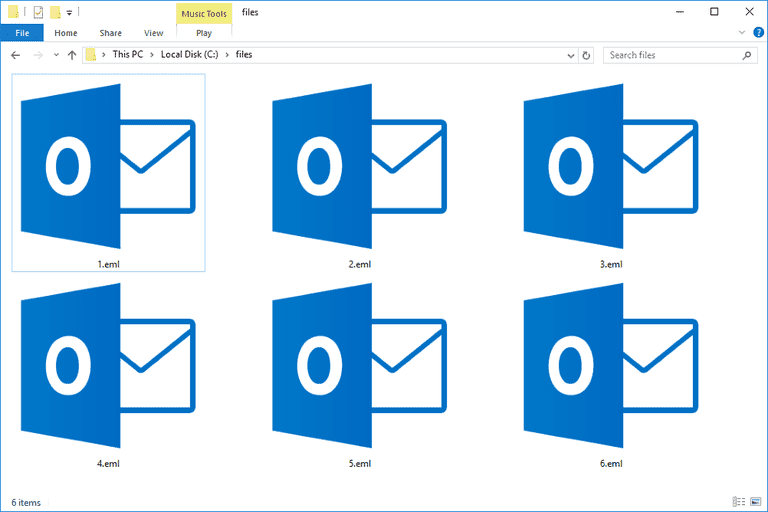Click the Back navigation arrow

coord(15,55)
